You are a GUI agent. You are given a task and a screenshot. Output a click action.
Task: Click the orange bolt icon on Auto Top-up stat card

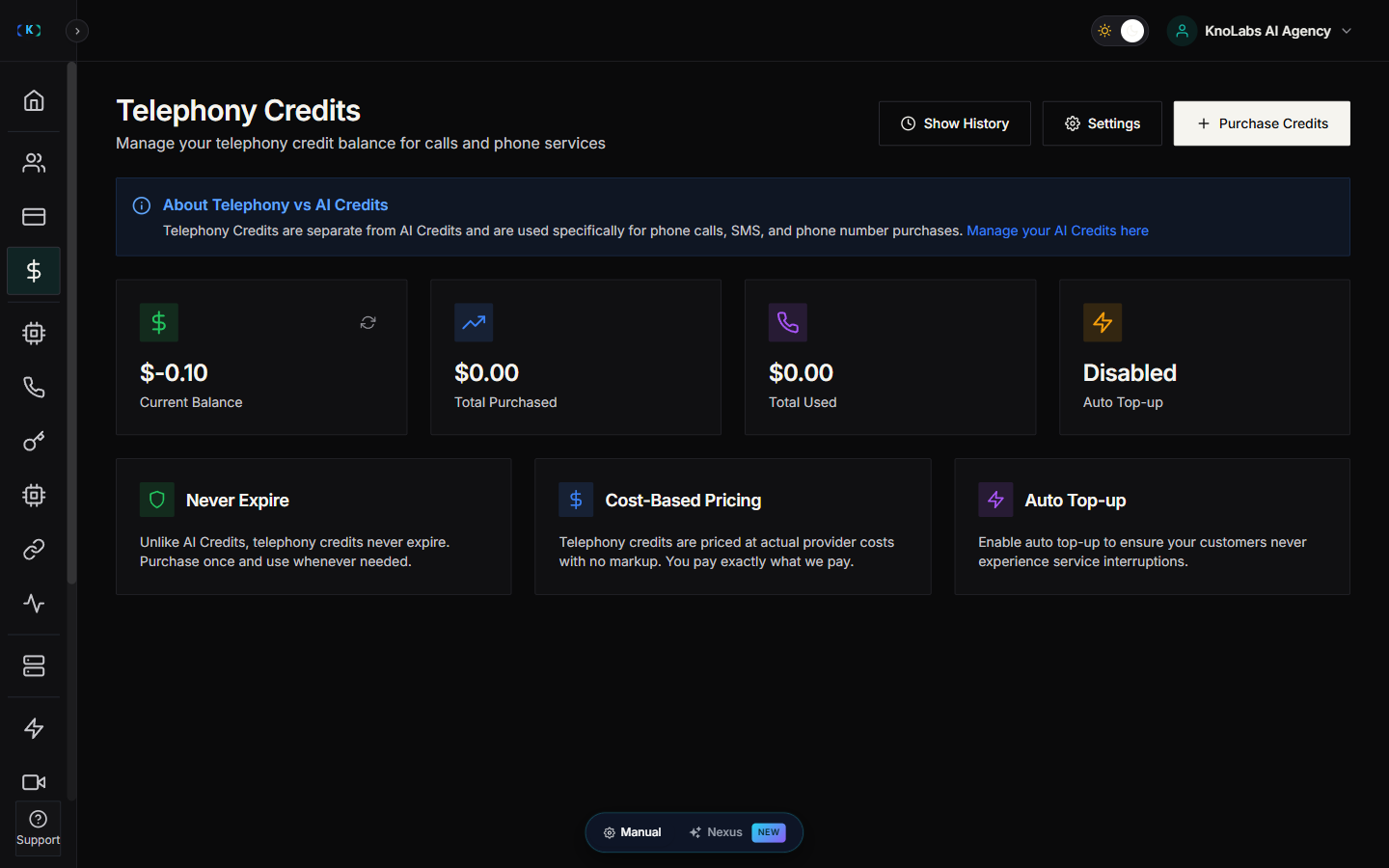pyautogui.click(x=1103, y=323)
